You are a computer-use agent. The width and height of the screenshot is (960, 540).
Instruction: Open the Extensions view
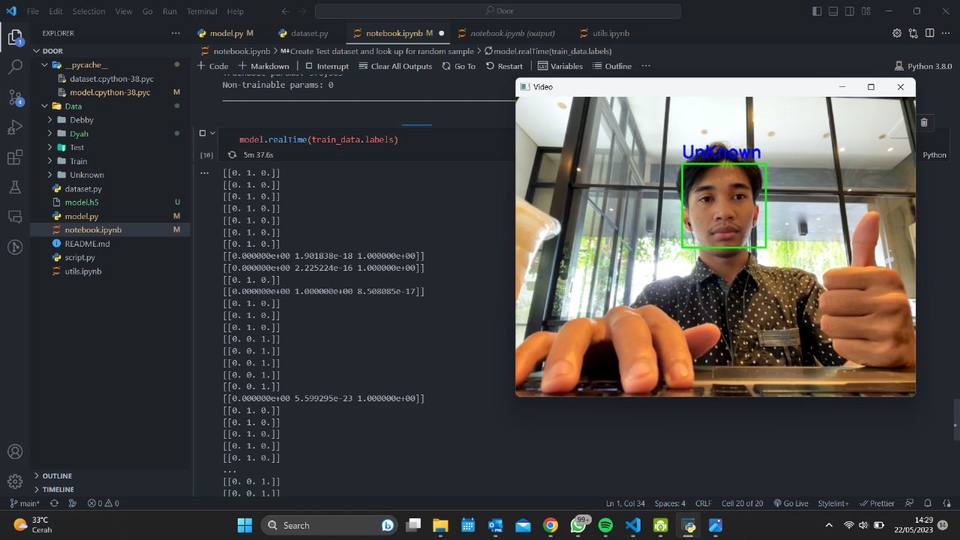(x=15, y=157)
